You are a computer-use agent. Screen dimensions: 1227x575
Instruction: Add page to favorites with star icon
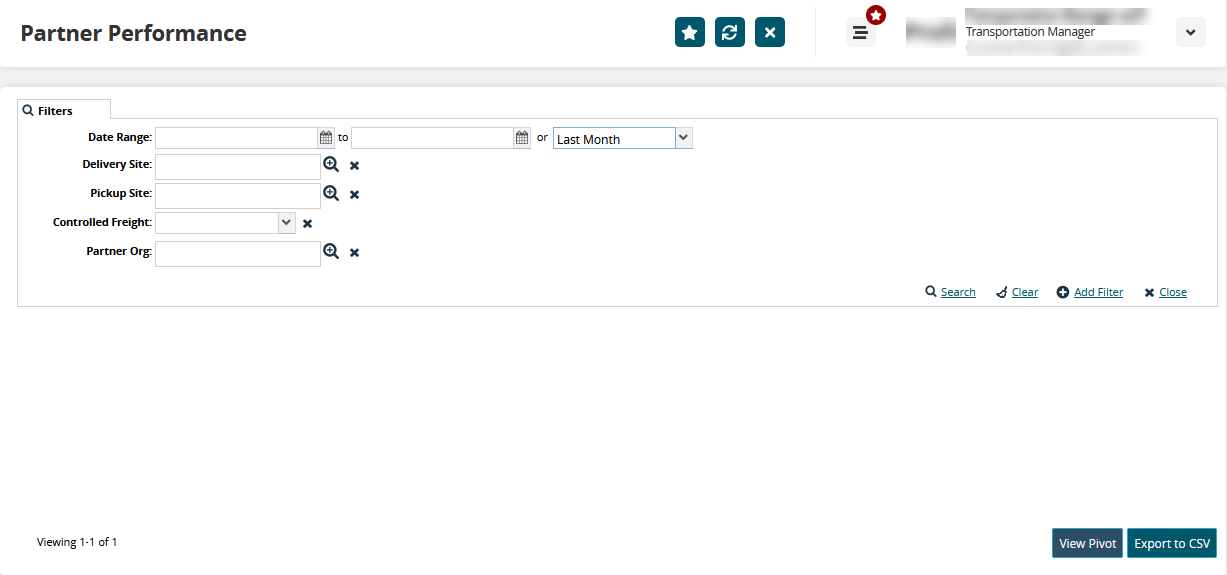point(690,32)
